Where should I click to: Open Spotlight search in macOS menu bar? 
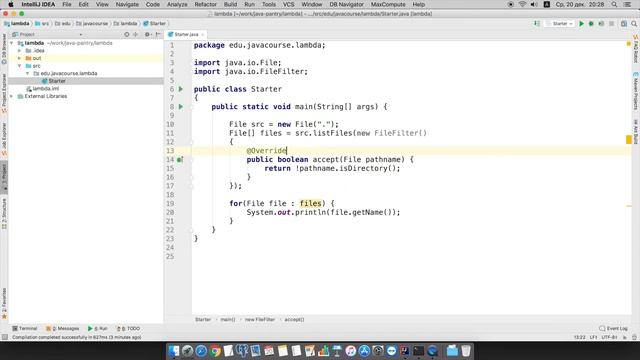pyautogui.click(x=614, y=4)
